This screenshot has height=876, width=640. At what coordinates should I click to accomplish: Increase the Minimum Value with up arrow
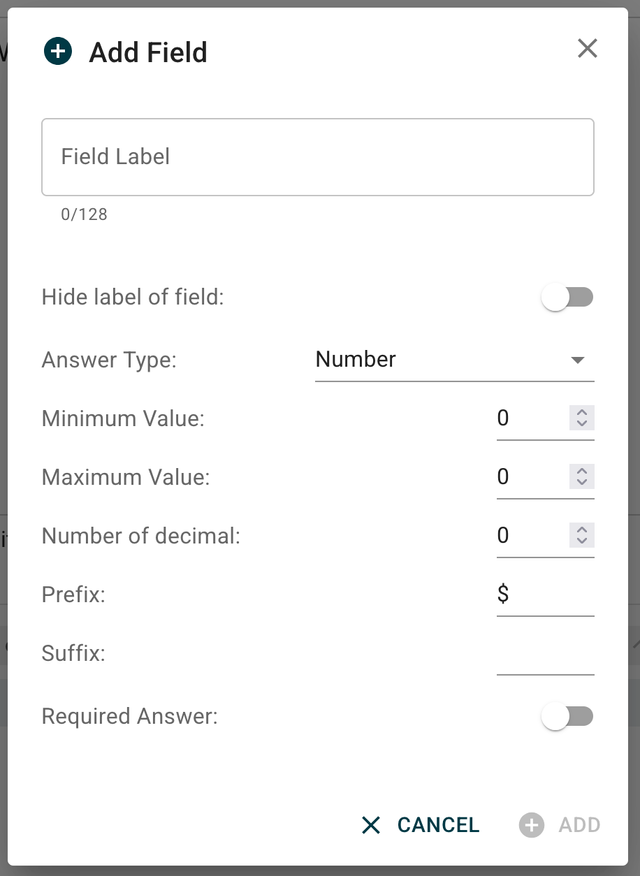582,412
